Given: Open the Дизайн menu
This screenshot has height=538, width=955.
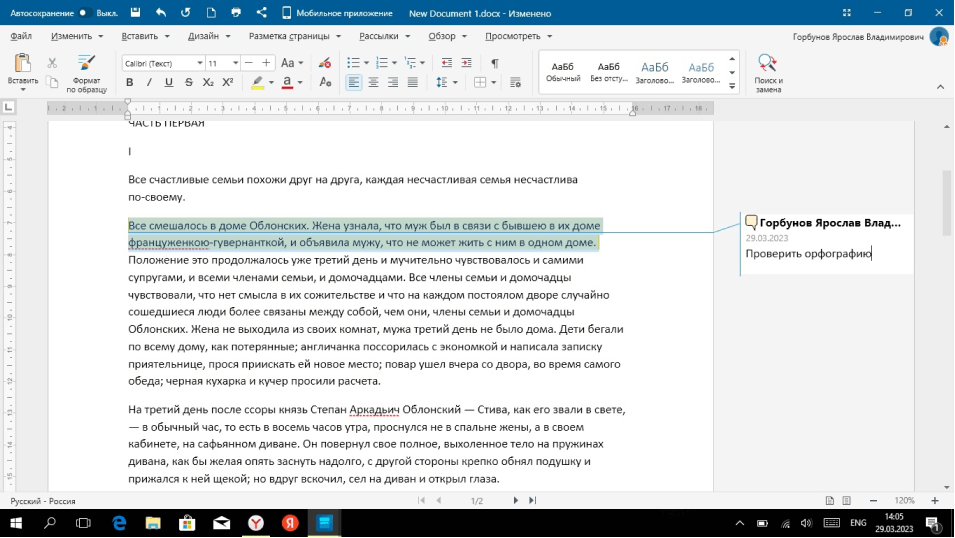Looking at the screenshot, I should 209,36.
